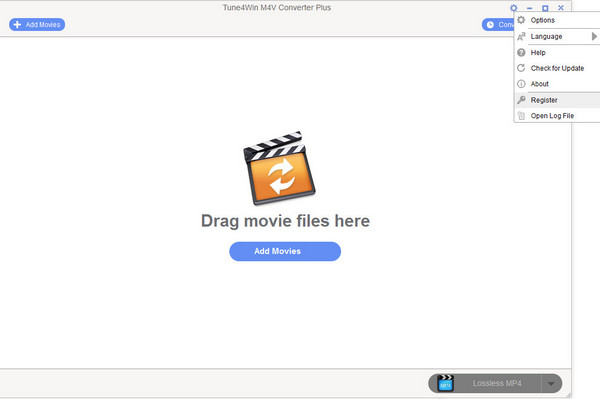600x399 pixels.
Task: Click the Lossless MP4 format icon
Action: (445, 383)
